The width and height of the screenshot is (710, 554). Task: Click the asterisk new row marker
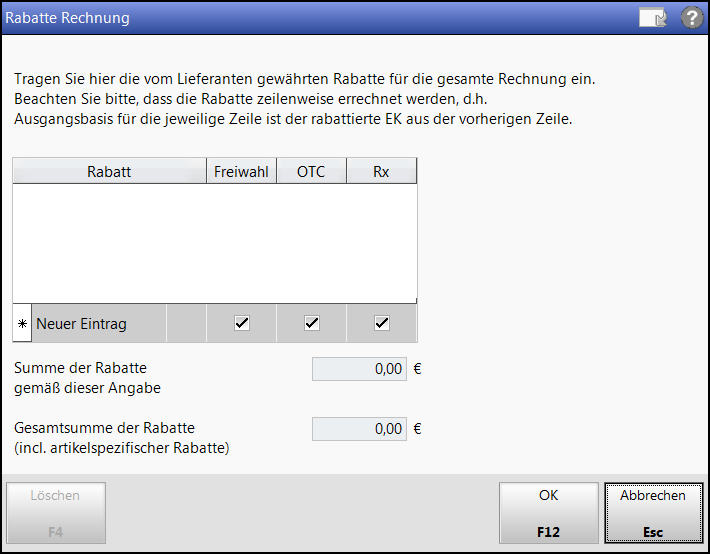(x=22, y=323)
